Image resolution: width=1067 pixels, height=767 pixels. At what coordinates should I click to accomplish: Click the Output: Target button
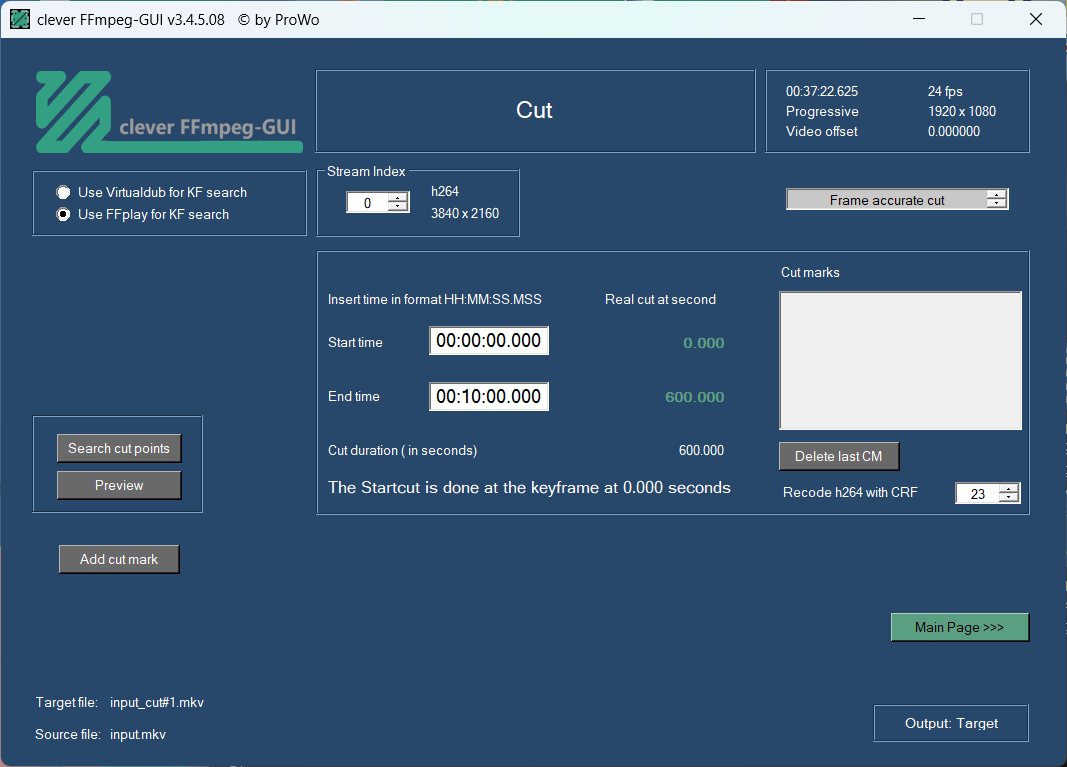point(951,723)
